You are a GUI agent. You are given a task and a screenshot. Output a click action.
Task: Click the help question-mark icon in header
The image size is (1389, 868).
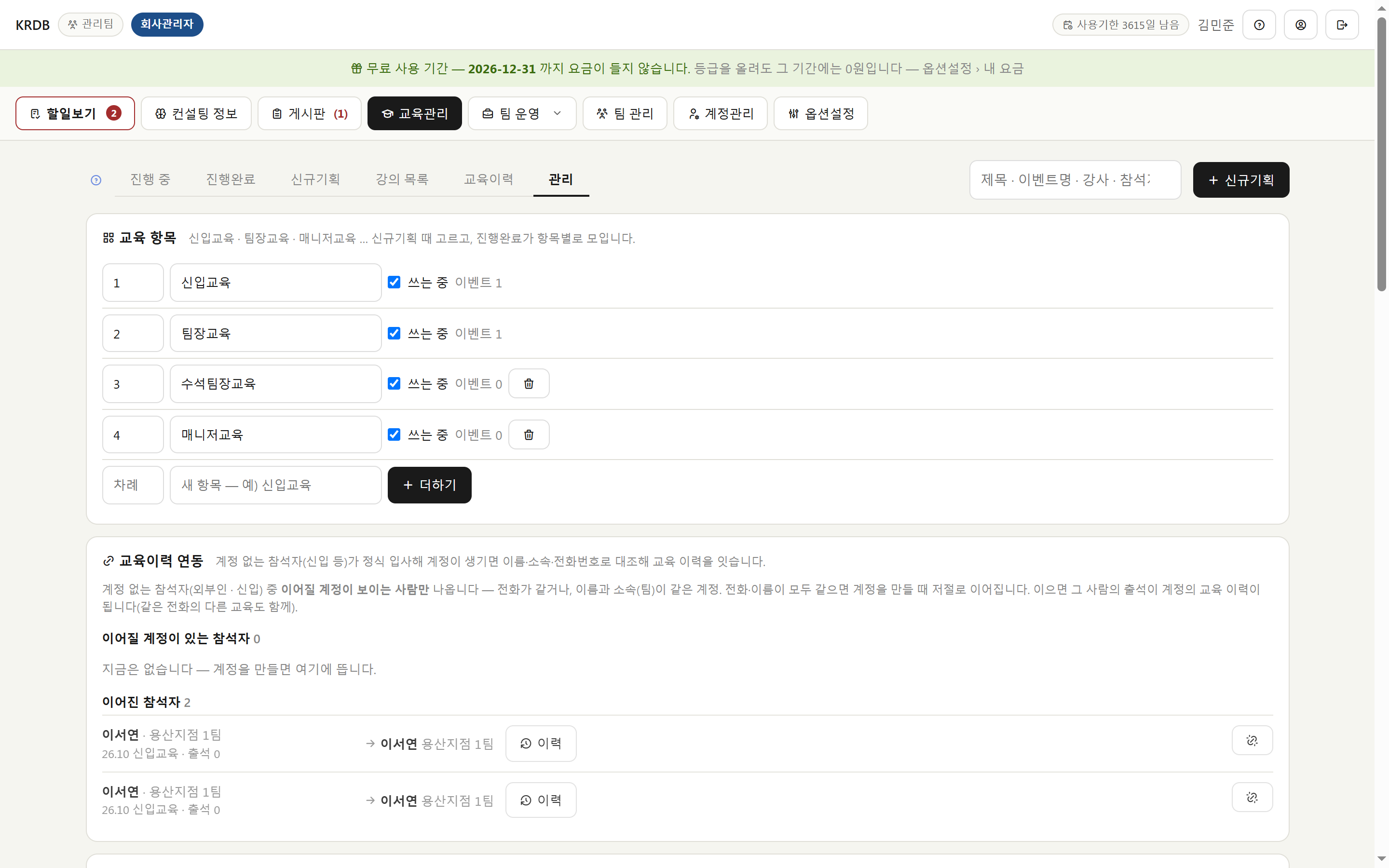pyautogui.click(x=1259, y=25)
